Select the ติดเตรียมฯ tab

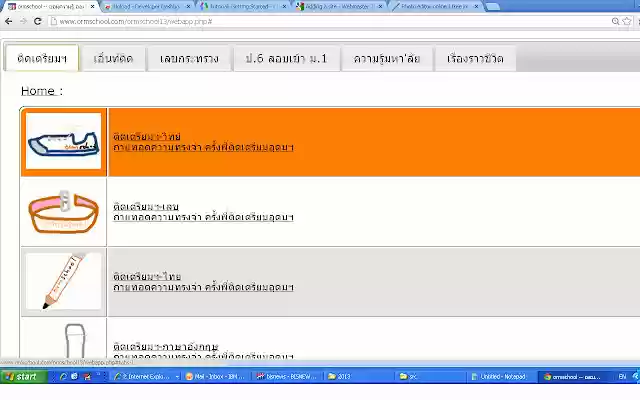[42, 58]
